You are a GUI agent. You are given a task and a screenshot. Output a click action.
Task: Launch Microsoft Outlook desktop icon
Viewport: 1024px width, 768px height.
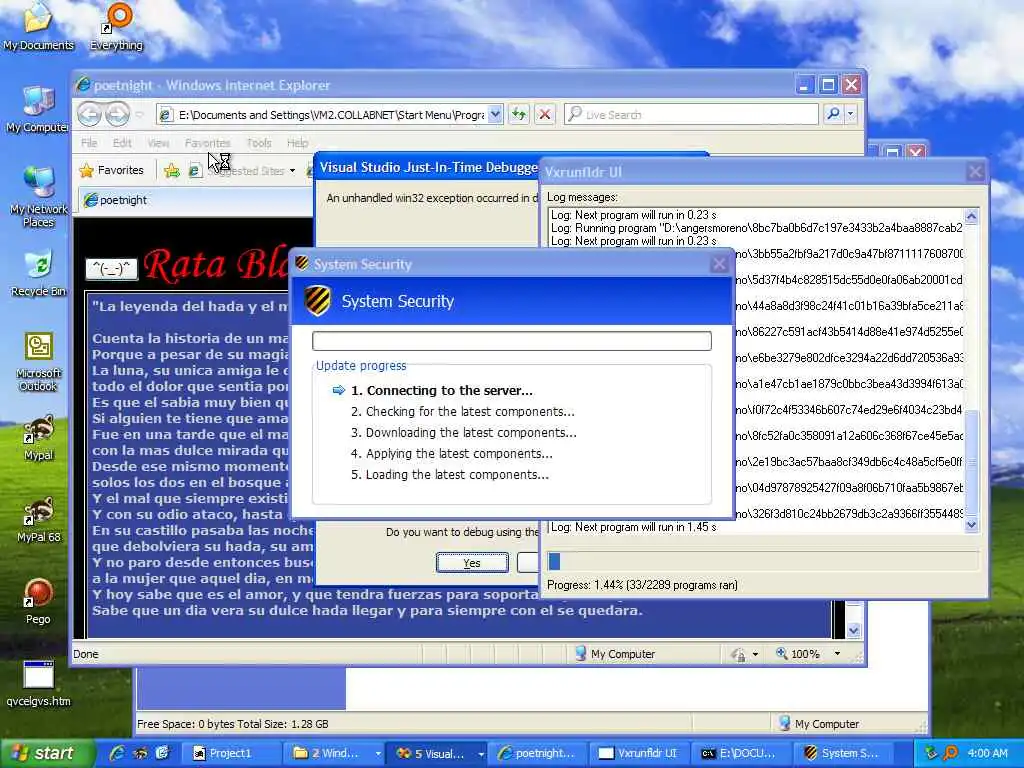[39, 362]
